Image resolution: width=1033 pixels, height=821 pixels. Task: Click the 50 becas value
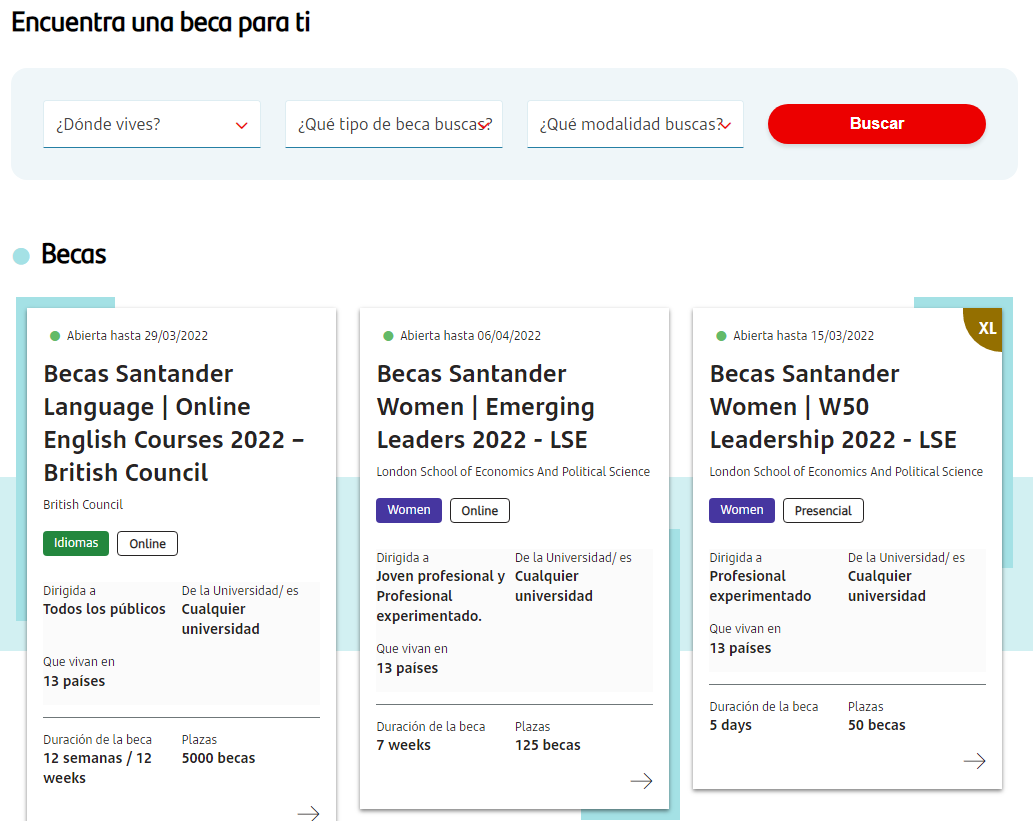(x=876, y=725)
